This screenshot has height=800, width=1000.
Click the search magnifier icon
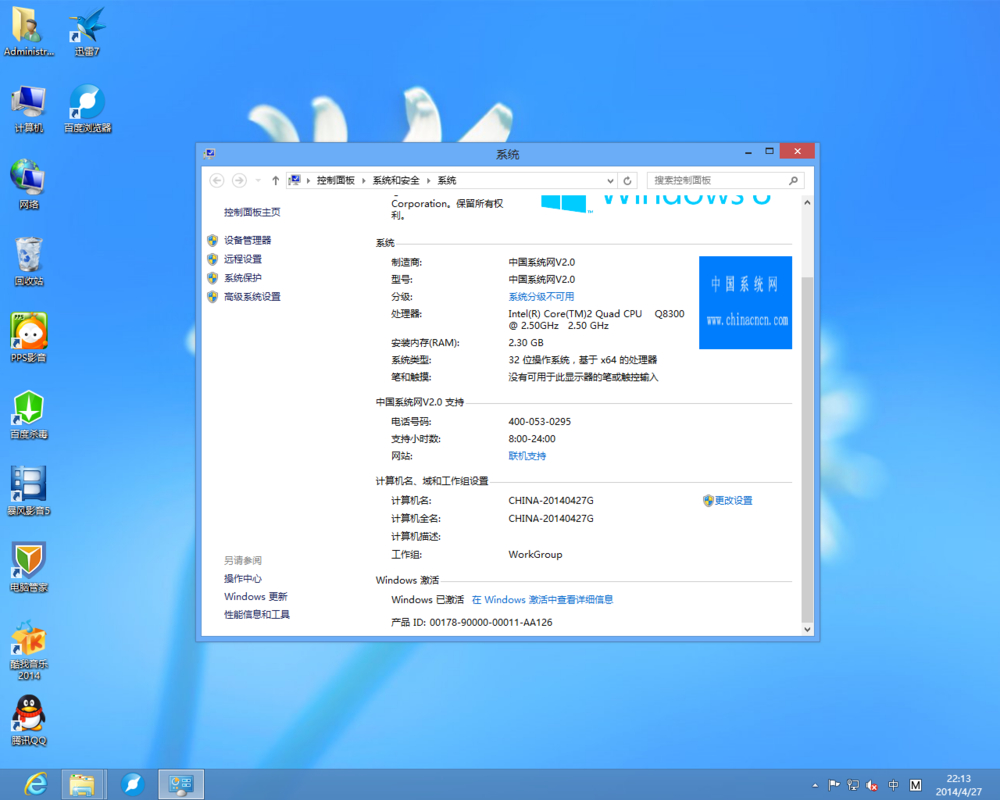(793, 181)
